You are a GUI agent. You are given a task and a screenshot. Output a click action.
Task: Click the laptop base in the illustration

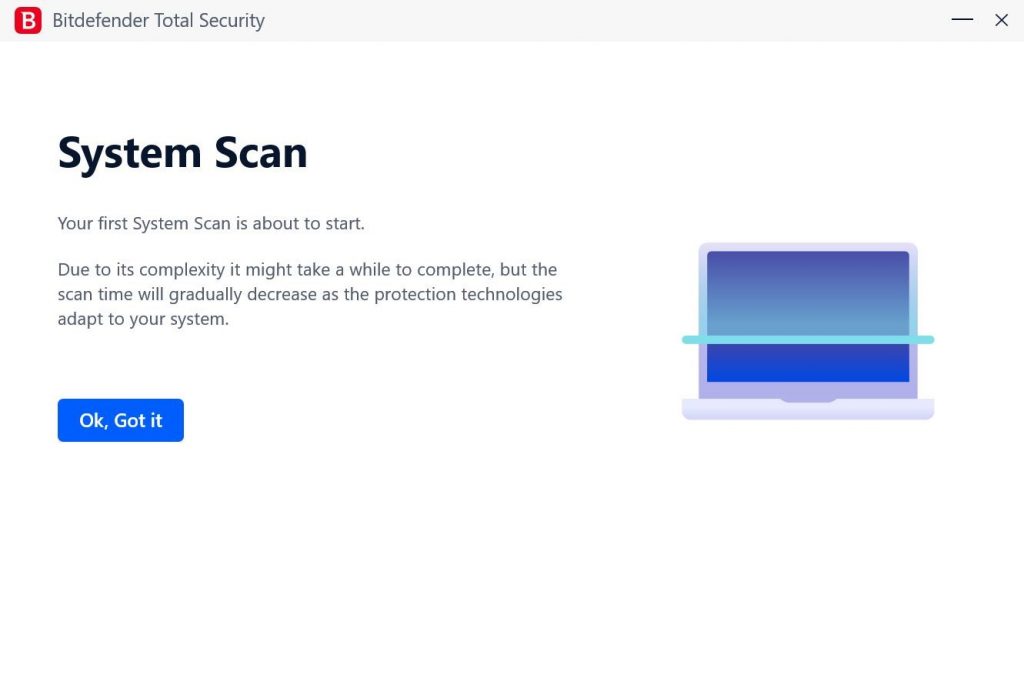click(806, 410)
